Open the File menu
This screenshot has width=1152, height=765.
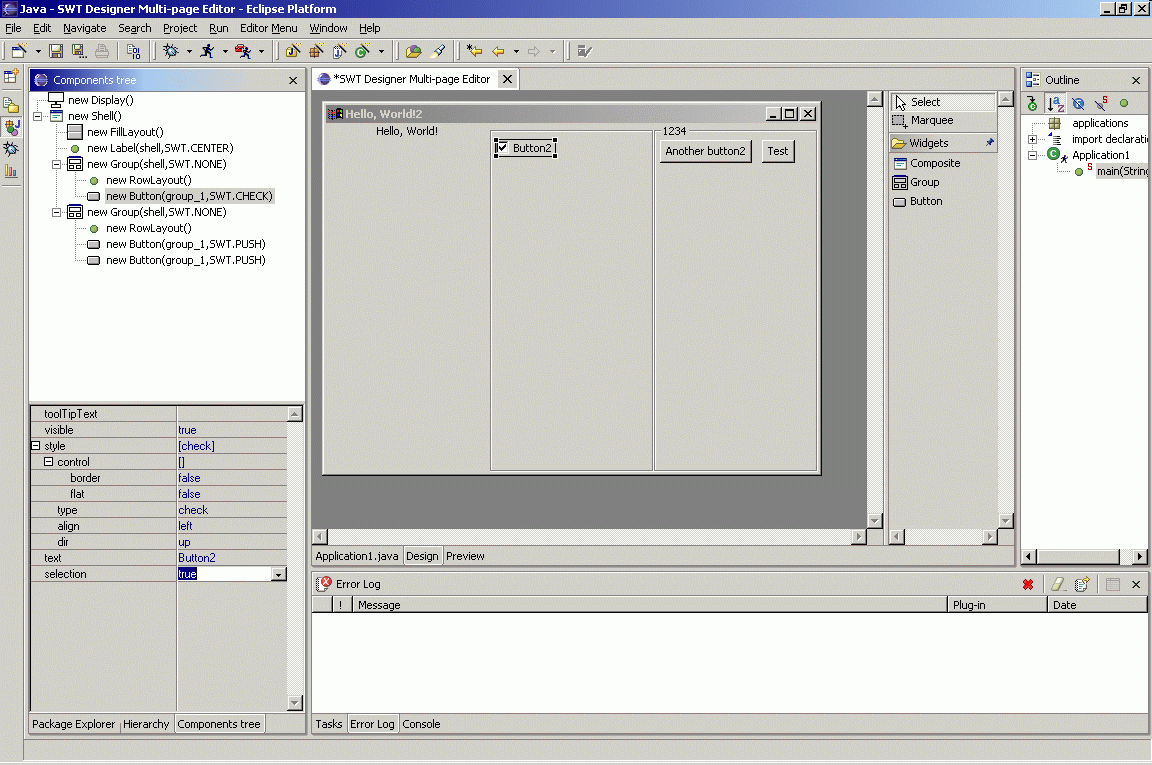(x=13, y=28)
